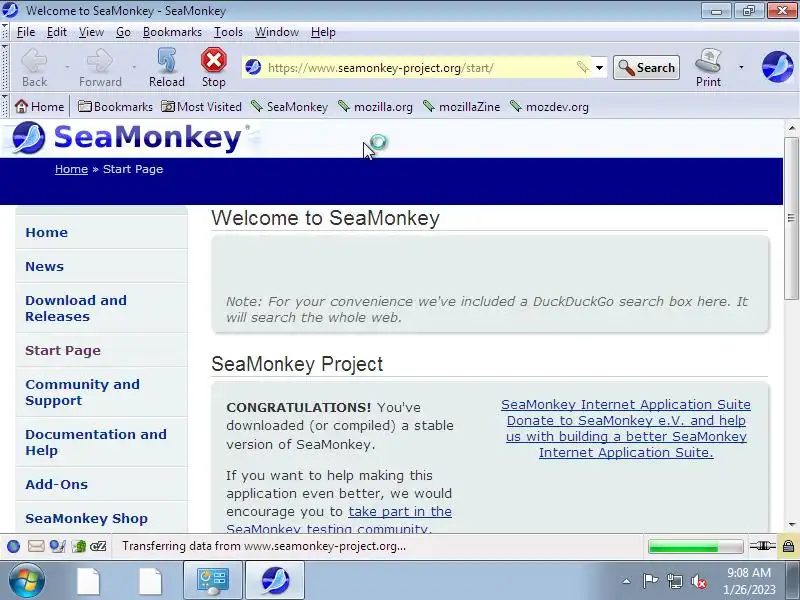Click the Search button
The width and height of the screenshot is (800, 600).
pos(646,67)
